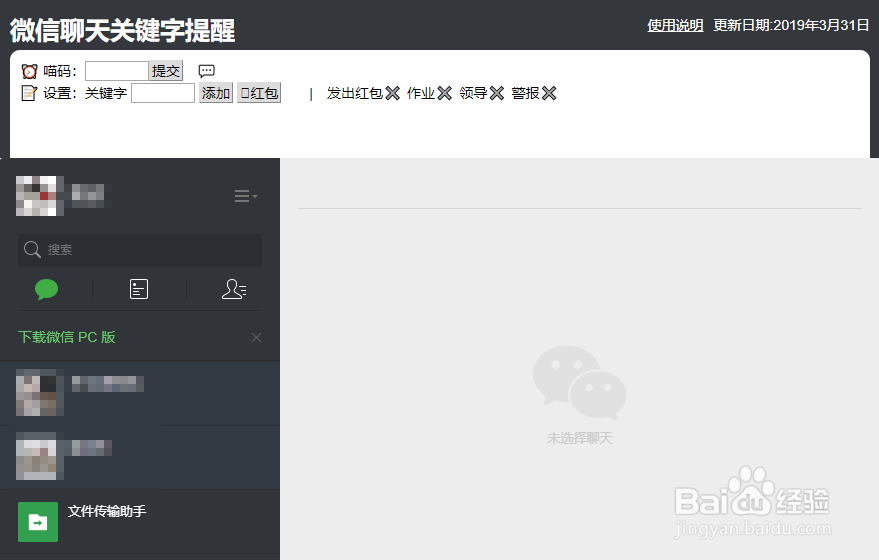Open the contacts tab
Image resolution: width=879 pixels, height=560 pixels.
click(x=234, y=289)
